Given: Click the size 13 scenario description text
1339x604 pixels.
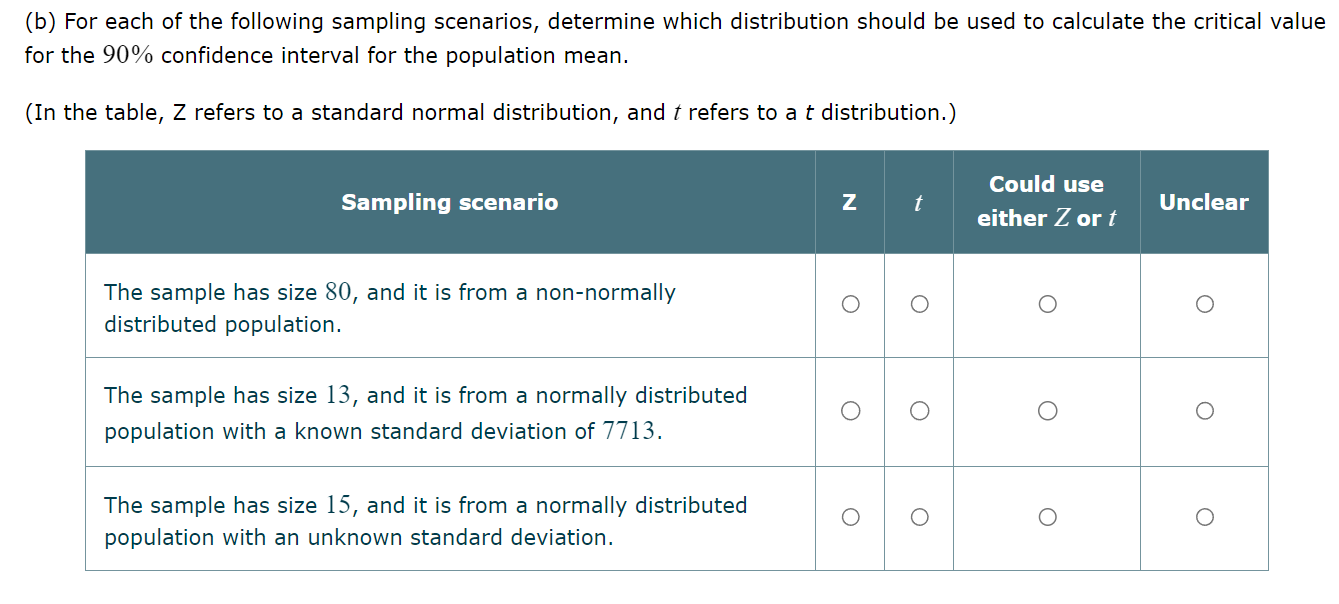Looking at the screenshot, I should pyautogui.click(x=425, y=412).
